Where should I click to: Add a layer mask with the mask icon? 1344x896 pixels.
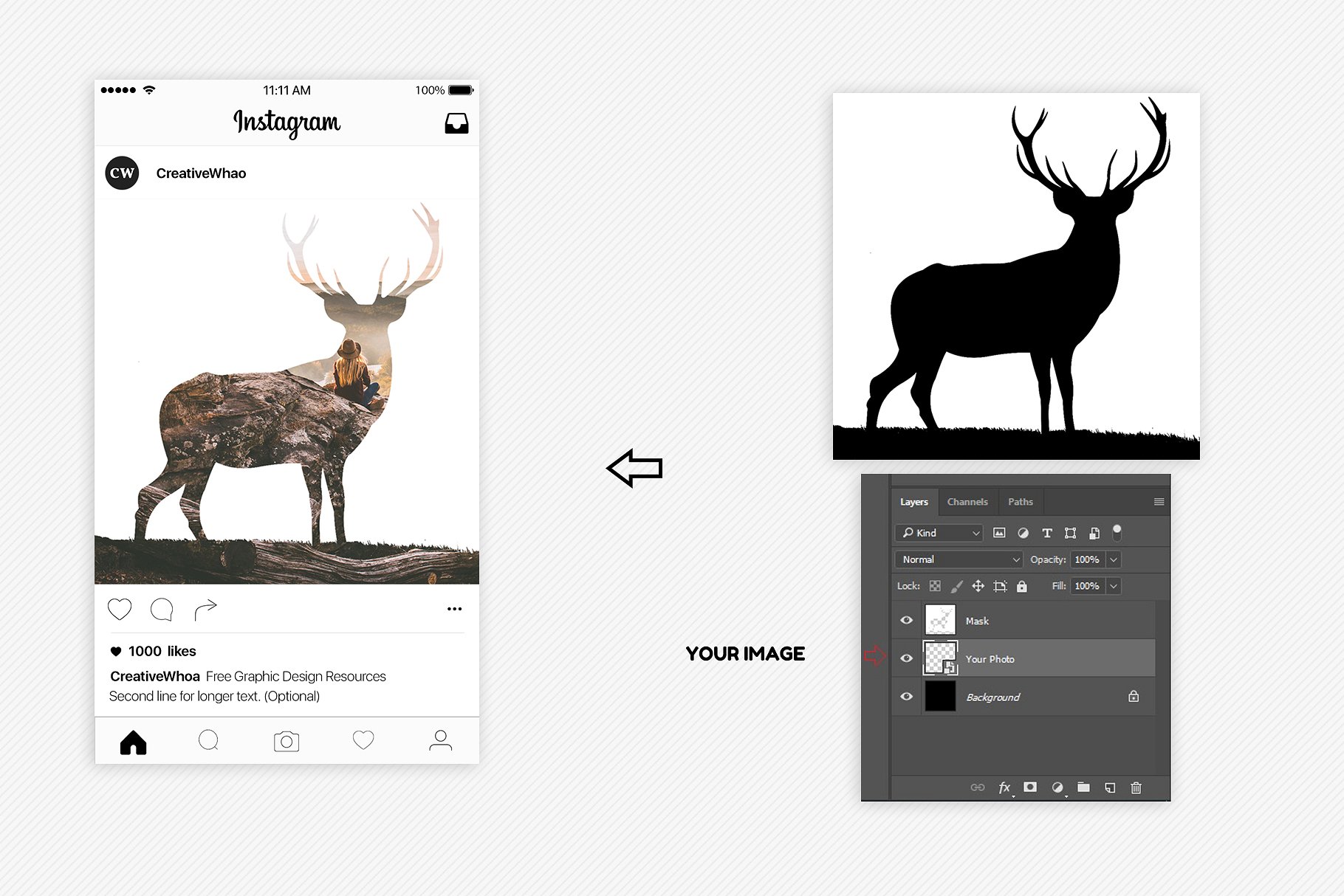[x=1031, y=788]
